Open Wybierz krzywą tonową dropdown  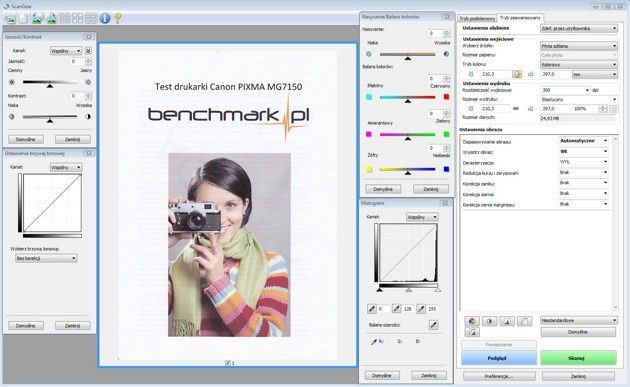(x=46, y=258)
